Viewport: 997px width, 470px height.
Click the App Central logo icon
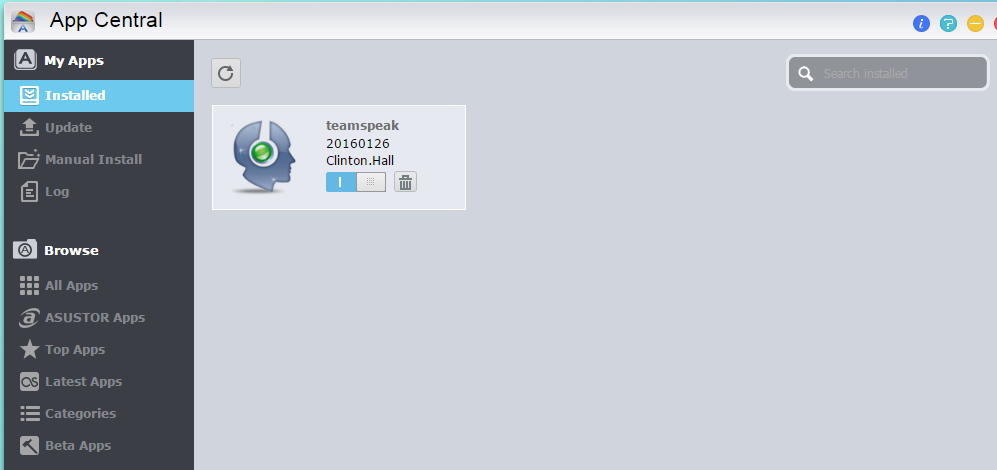point(24,21)
